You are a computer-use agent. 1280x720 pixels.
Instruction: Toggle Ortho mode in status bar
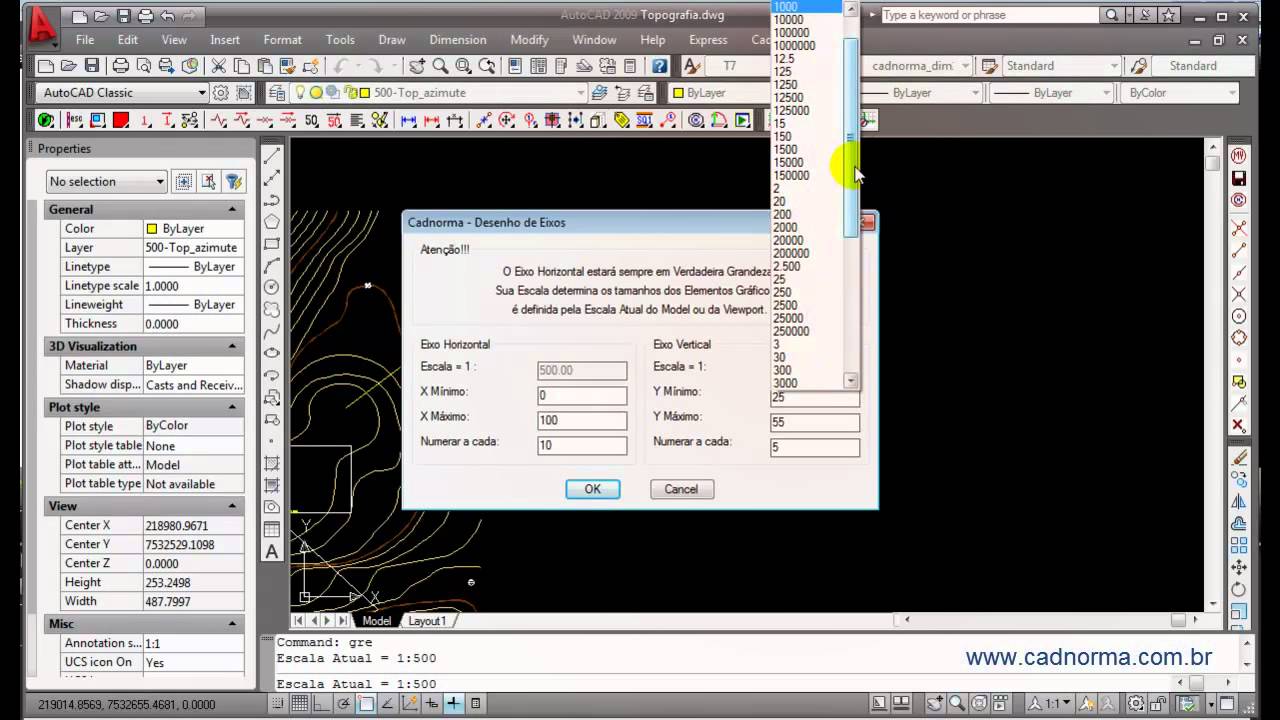pyautogui.click(x=323, y=704)
